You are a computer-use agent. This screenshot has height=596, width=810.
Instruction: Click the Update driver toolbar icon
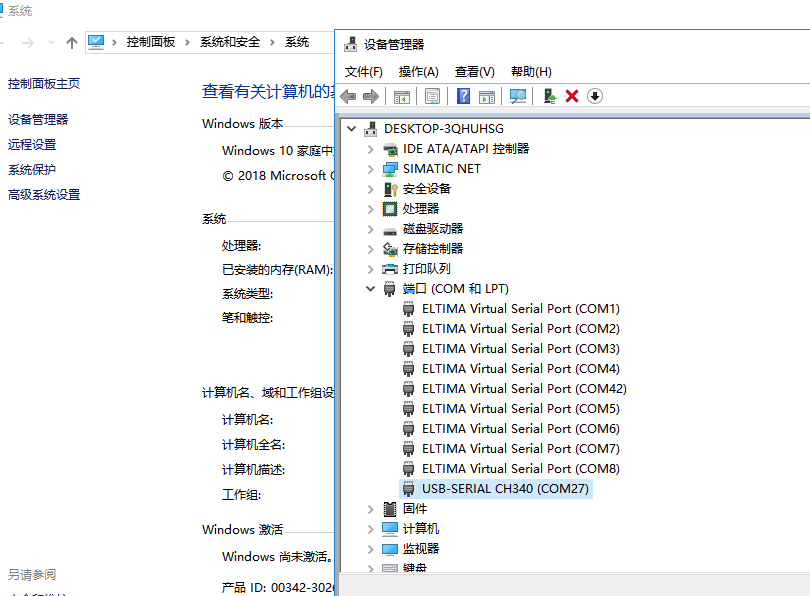coord(549,96)
